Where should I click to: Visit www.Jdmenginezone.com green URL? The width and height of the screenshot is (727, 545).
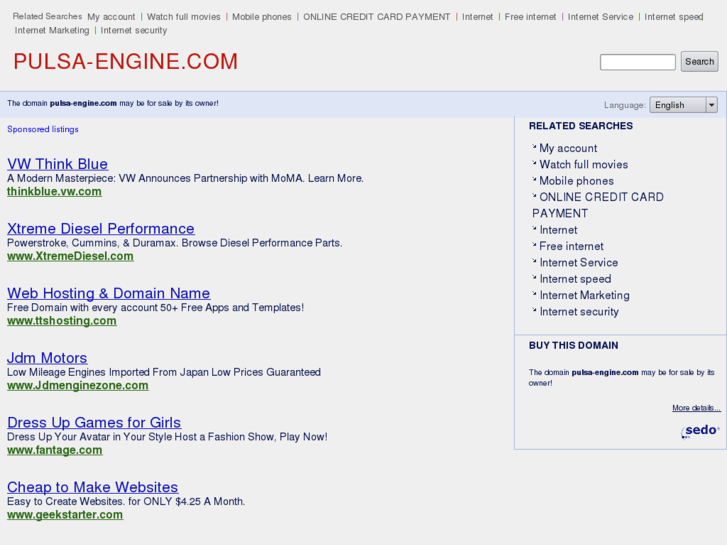point(77,385)
